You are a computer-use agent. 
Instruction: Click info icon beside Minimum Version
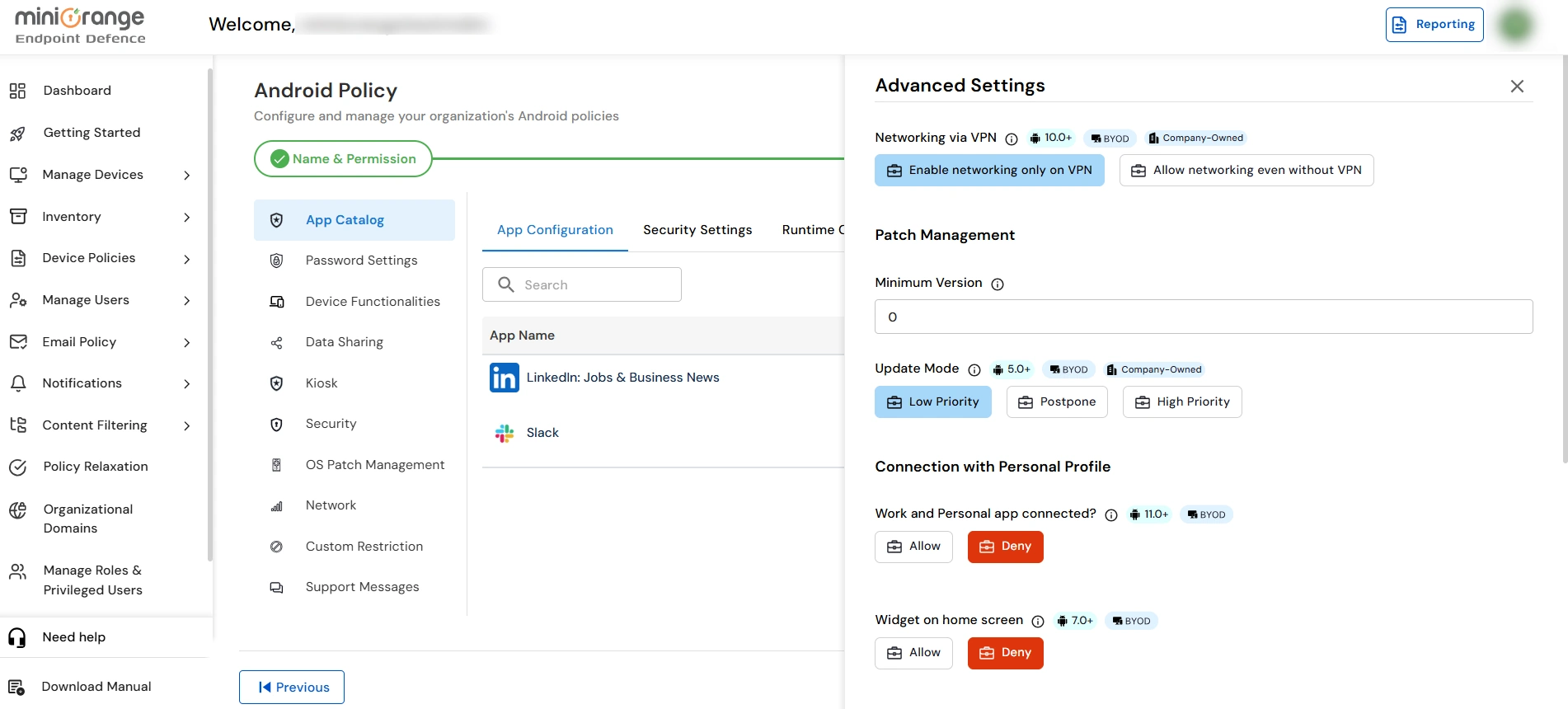point(998,284)
